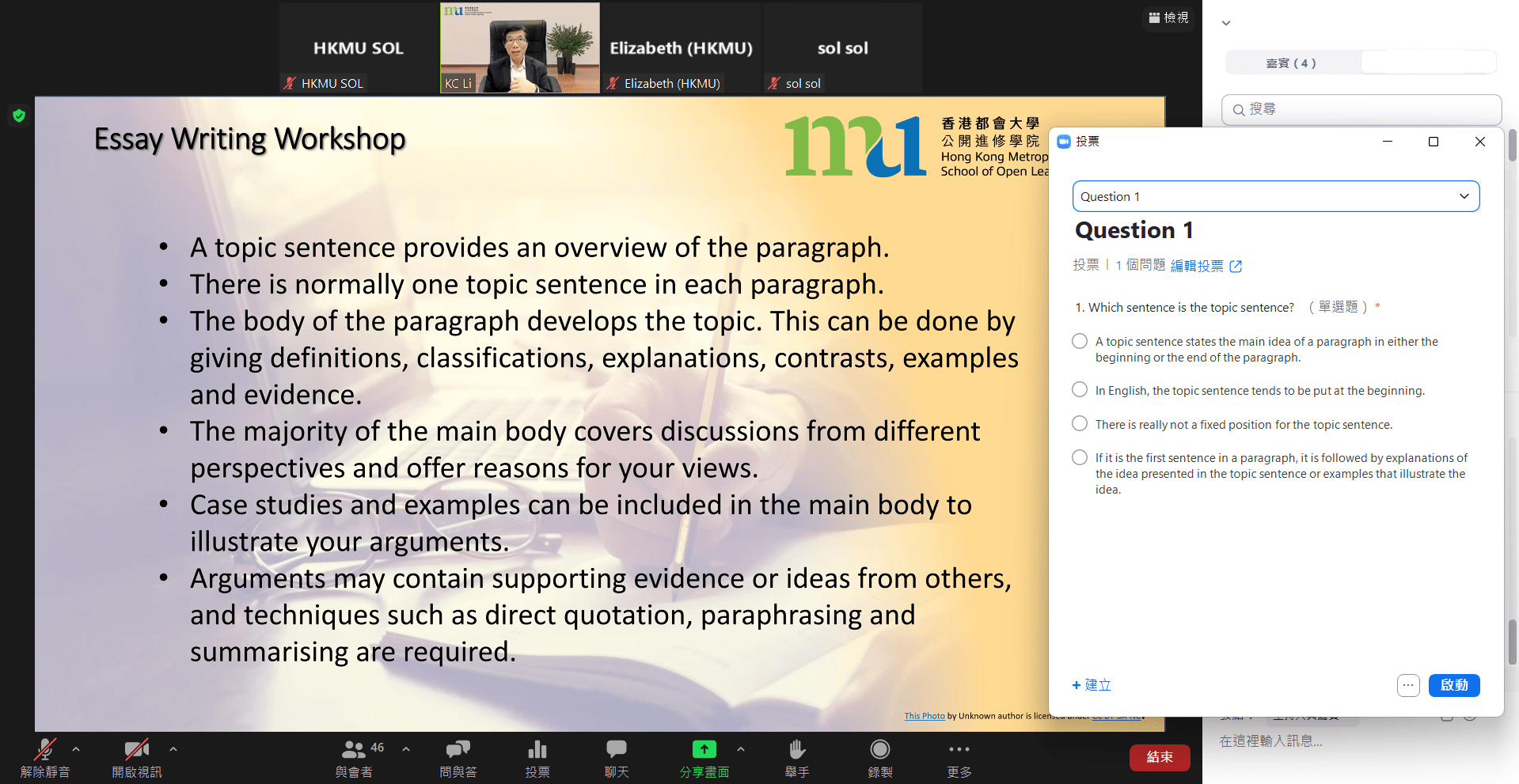Click the raise hand icon
Screen dimensions: 1519x784
pos(796,750)
